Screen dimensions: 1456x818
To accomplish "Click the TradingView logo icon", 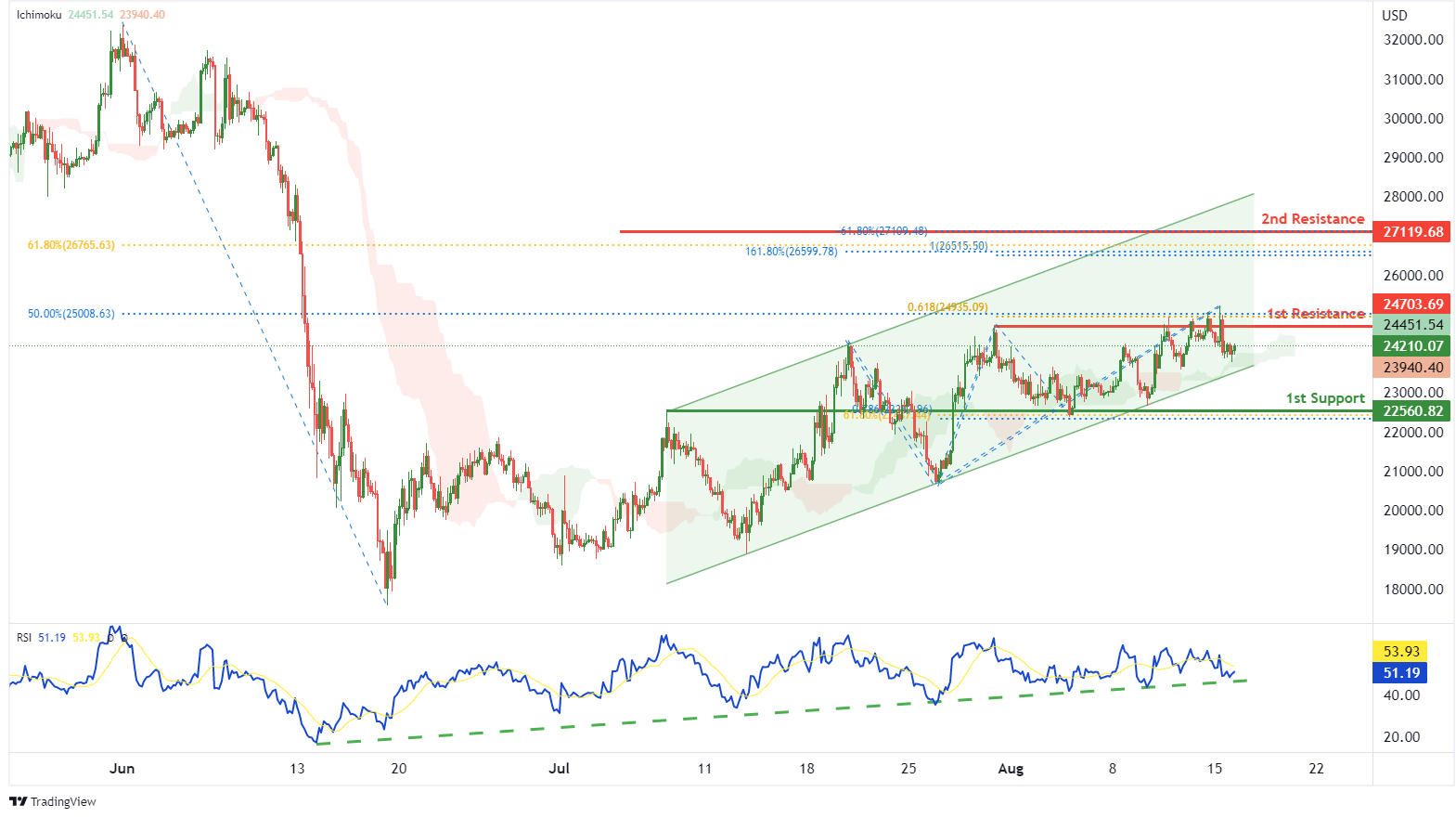I will [18, 801].
